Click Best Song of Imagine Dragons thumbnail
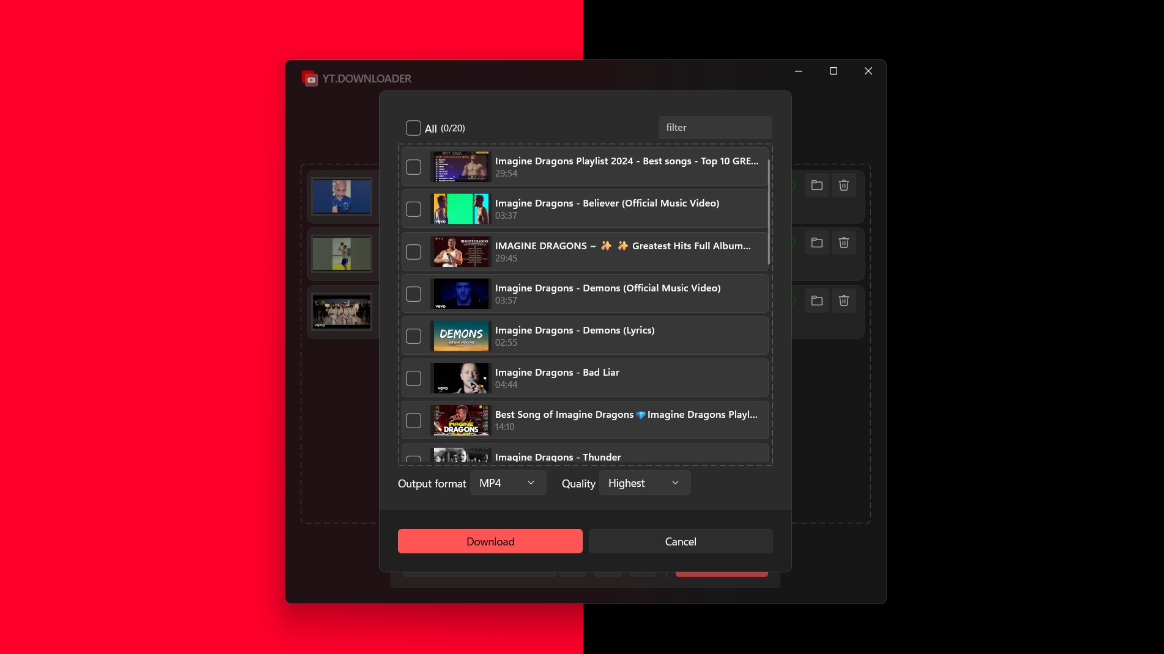The width and height of the screenshot is (1164, 654). [x=461, y=421]
